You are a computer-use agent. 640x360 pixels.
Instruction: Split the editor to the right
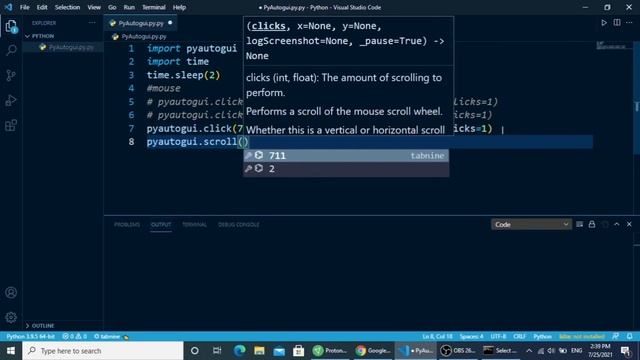coord(617,23)
